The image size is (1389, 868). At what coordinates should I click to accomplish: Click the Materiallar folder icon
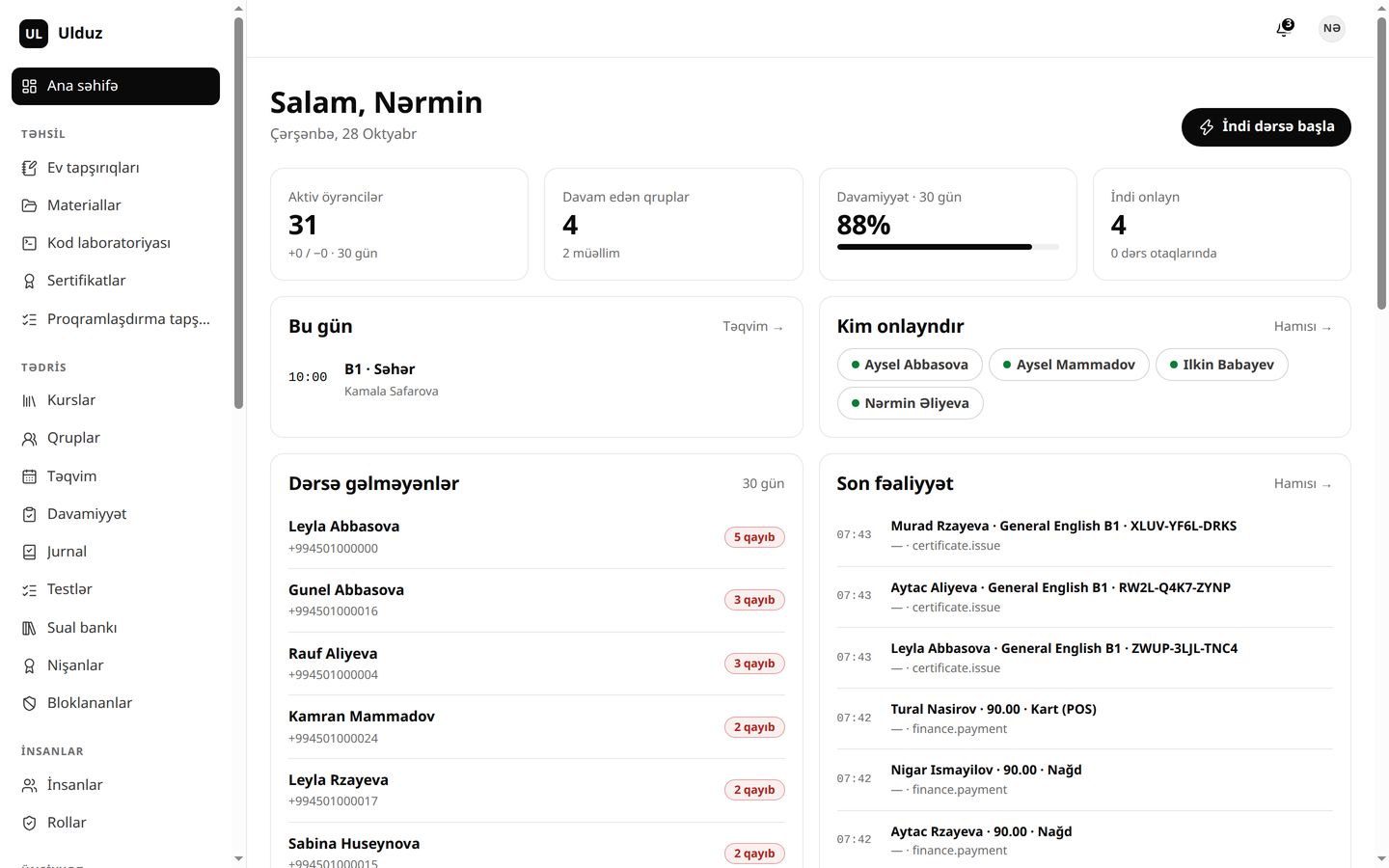coord(29,205)
